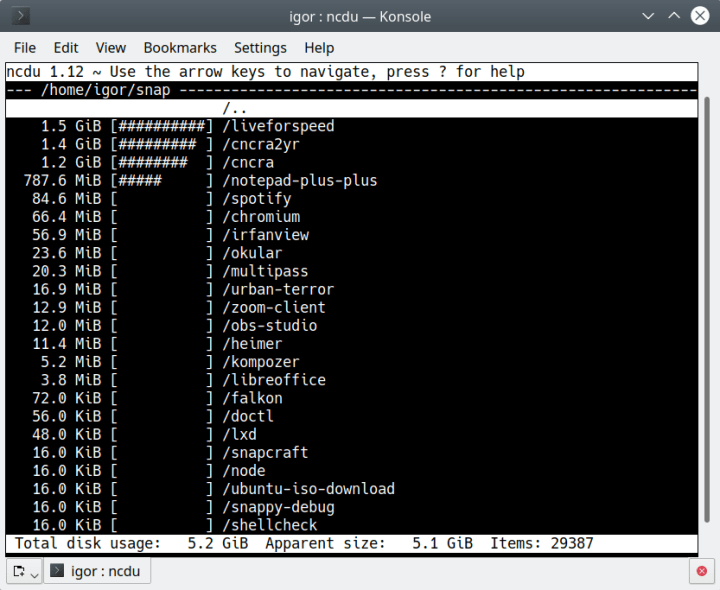Select the /libreoffice entry
Image resolution: width=720 pixels, height=590 pixels.
tap(352, 380)
